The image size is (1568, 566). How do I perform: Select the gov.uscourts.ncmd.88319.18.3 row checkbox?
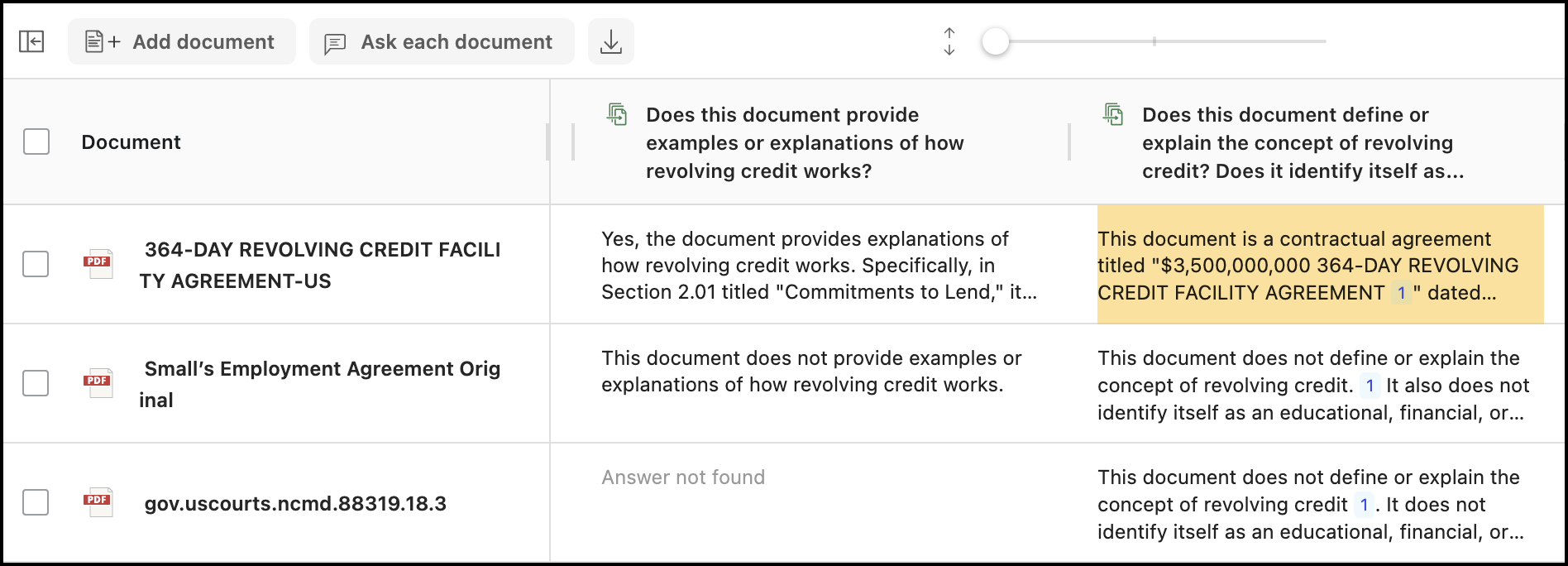click(36, 502)
